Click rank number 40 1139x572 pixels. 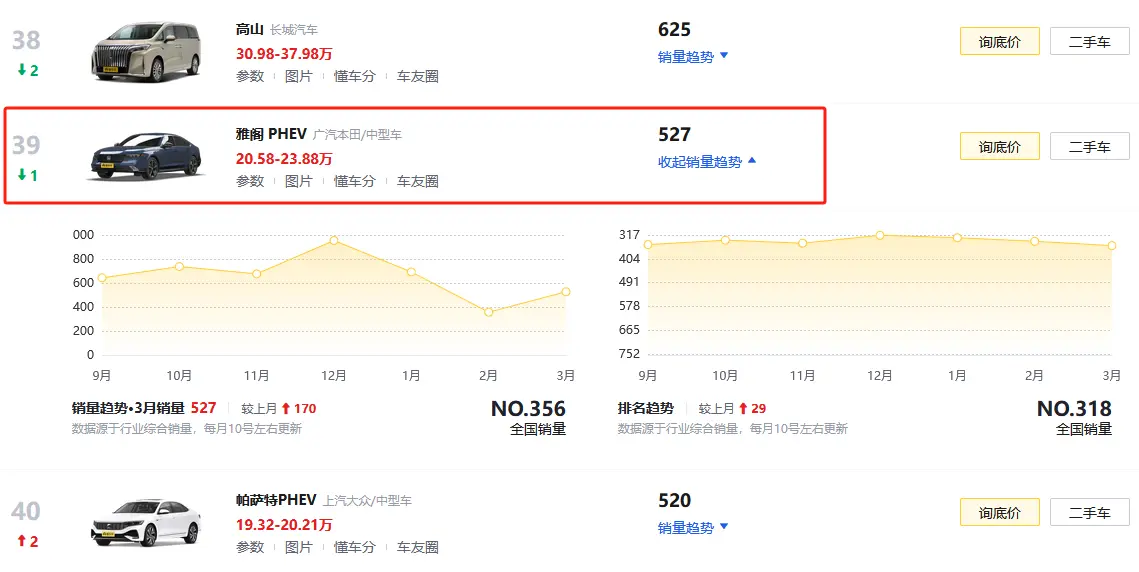pos(26,511)
